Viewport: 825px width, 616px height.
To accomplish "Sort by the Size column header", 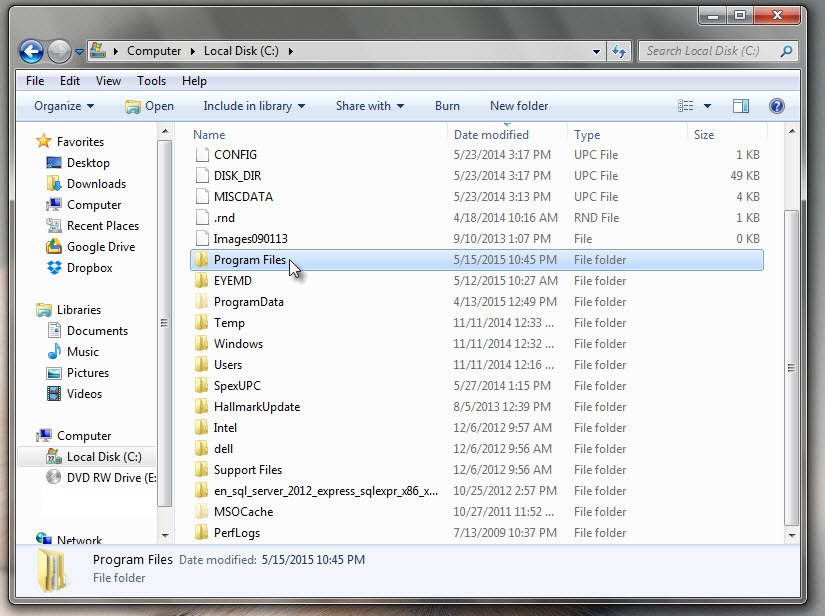I will click(703, 135).
